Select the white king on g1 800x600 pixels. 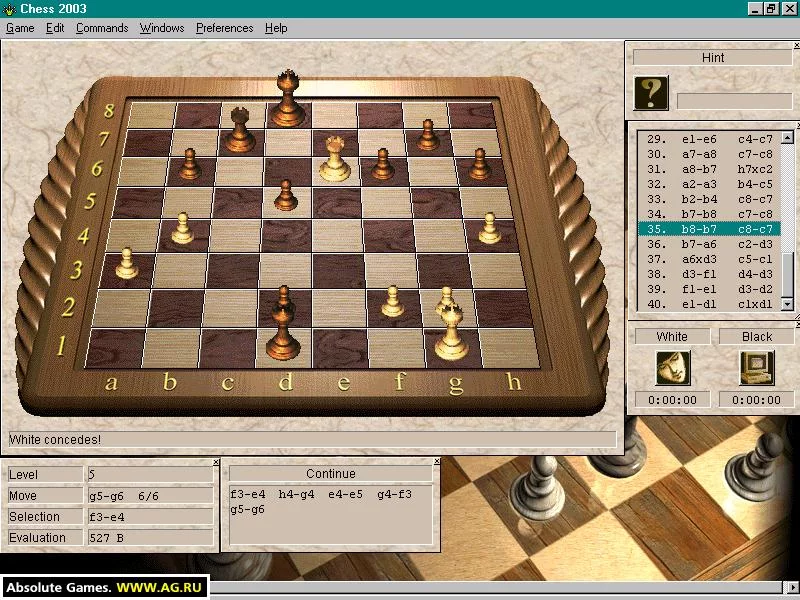point(452,332)
